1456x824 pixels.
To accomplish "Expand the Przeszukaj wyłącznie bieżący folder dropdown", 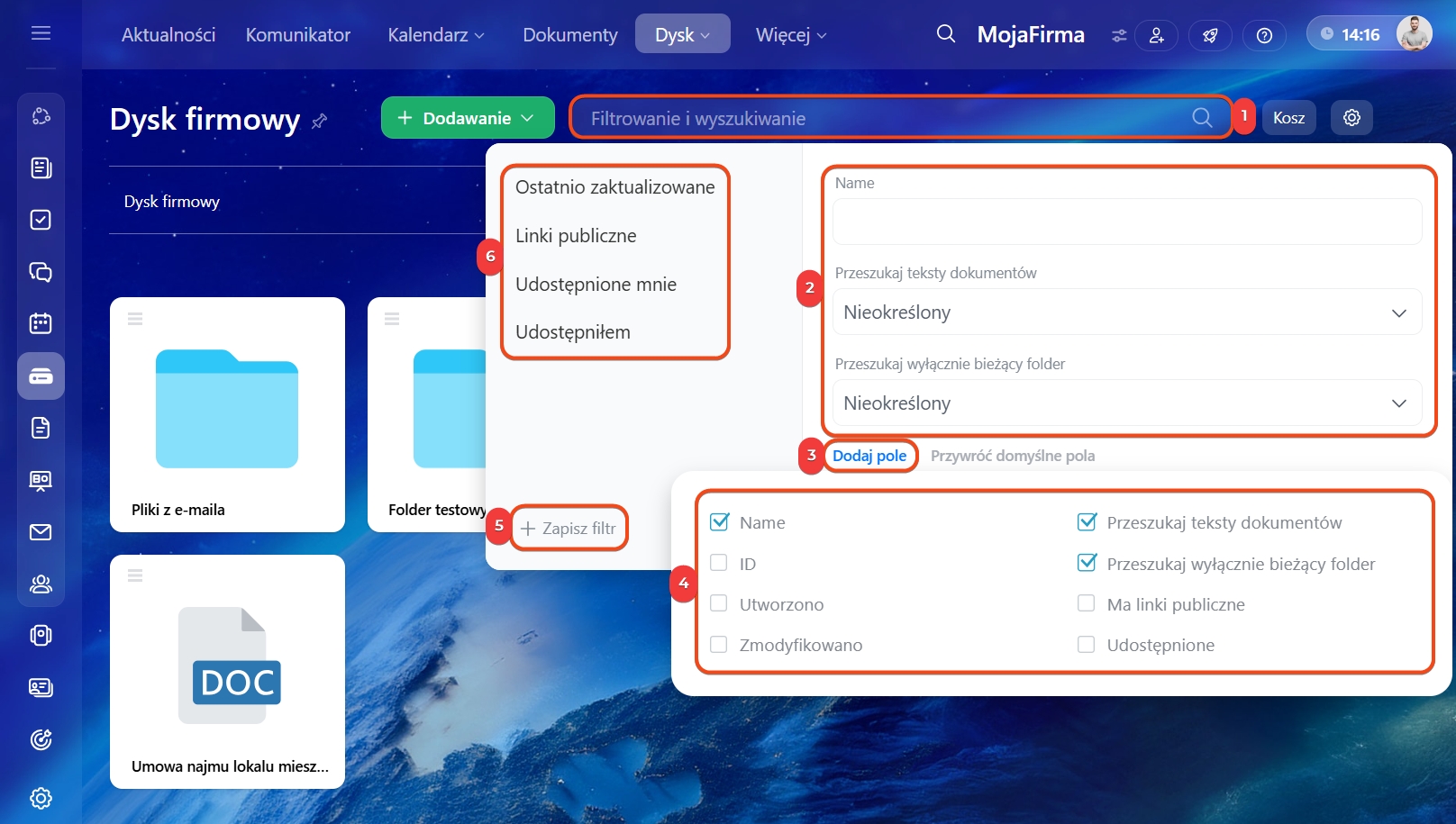I will click(1127, 403).
